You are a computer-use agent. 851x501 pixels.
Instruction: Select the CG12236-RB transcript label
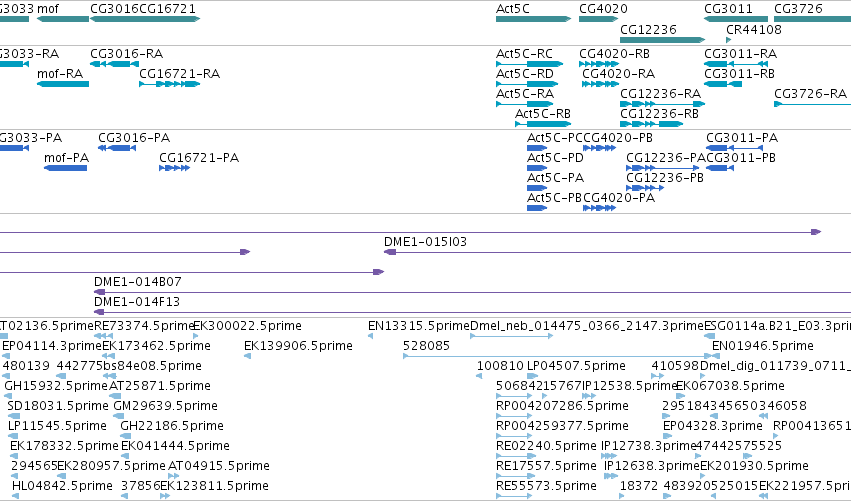click(x=659, y=114)
